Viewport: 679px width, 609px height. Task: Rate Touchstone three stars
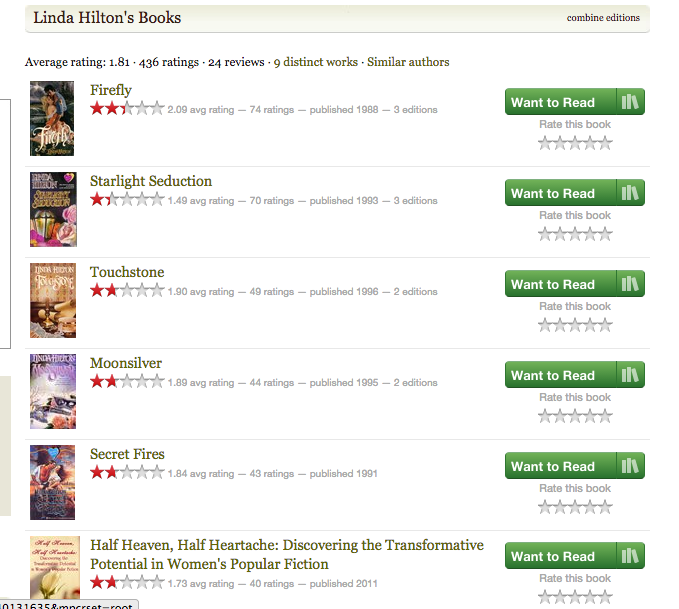pos(575,325)
